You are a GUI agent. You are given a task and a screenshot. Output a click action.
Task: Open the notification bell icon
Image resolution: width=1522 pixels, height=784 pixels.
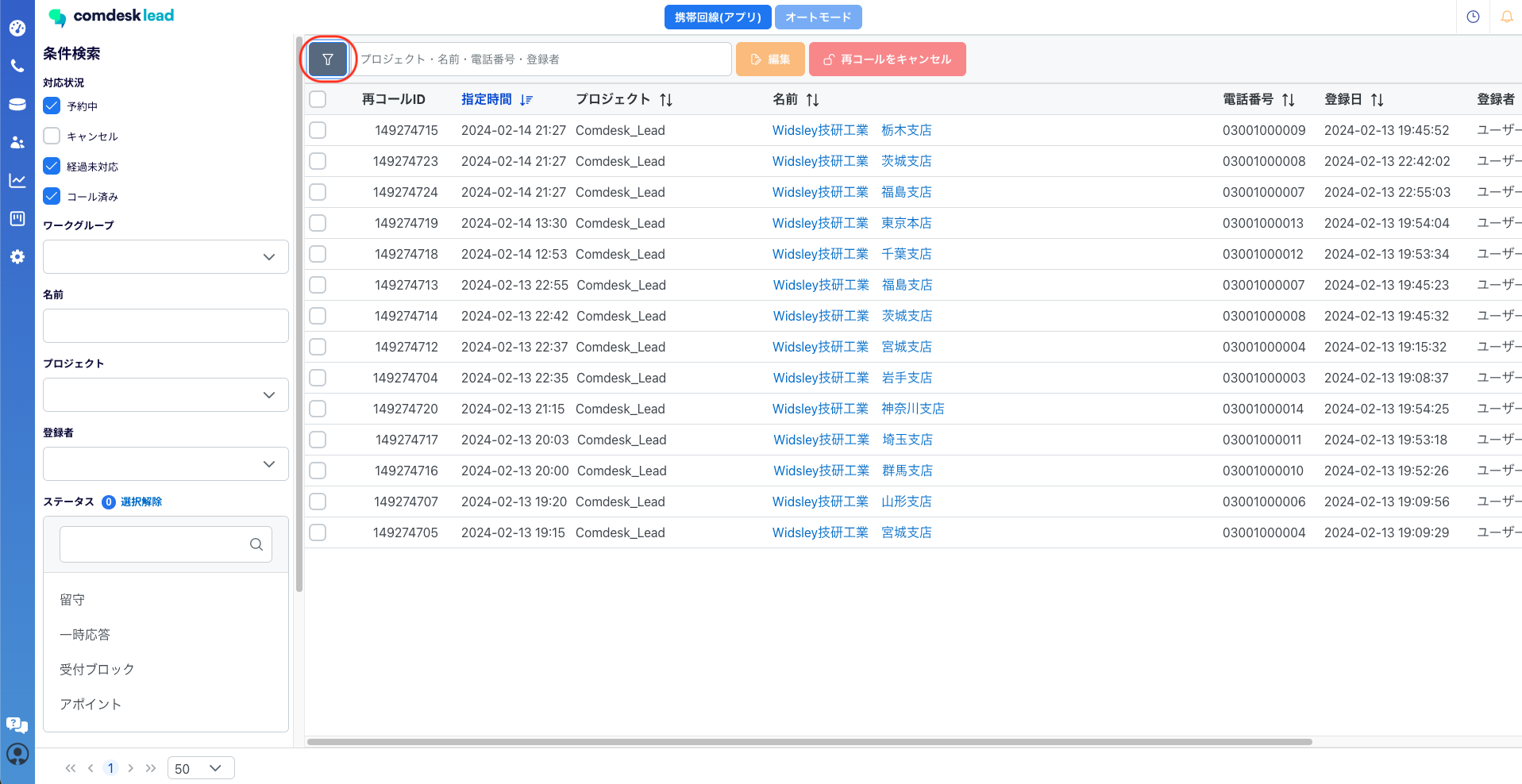point(1506,17)
